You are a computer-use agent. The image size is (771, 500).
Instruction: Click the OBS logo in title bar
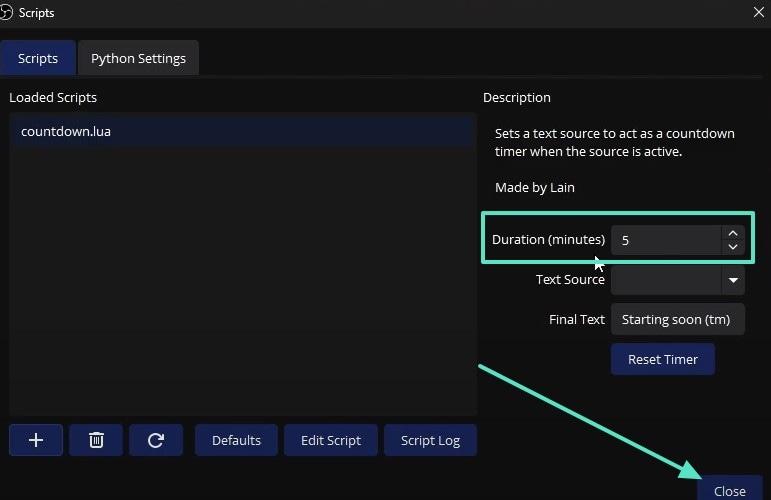click(6, 13)
